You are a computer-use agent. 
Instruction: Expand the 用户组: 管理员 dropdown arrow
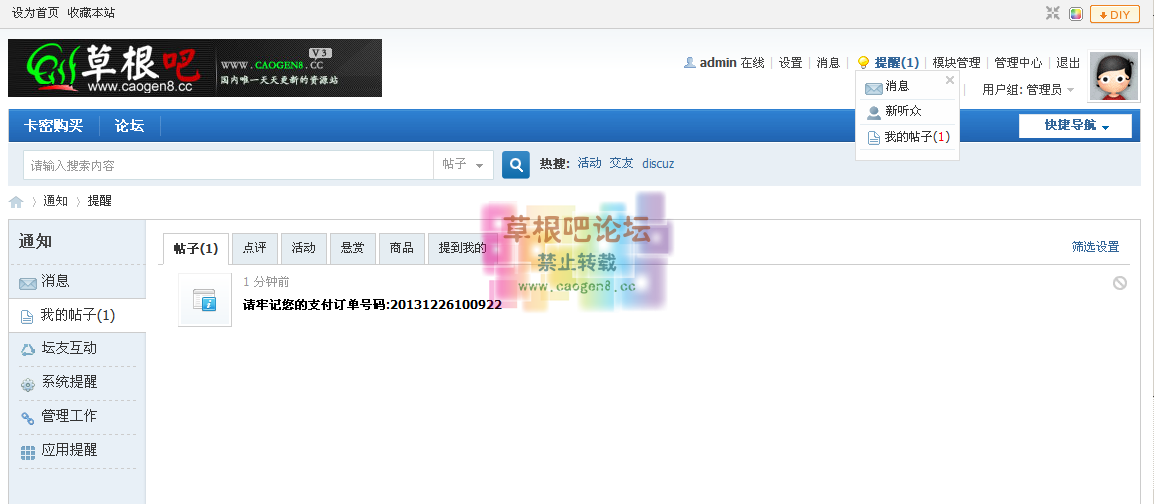tap(1070, 90)
